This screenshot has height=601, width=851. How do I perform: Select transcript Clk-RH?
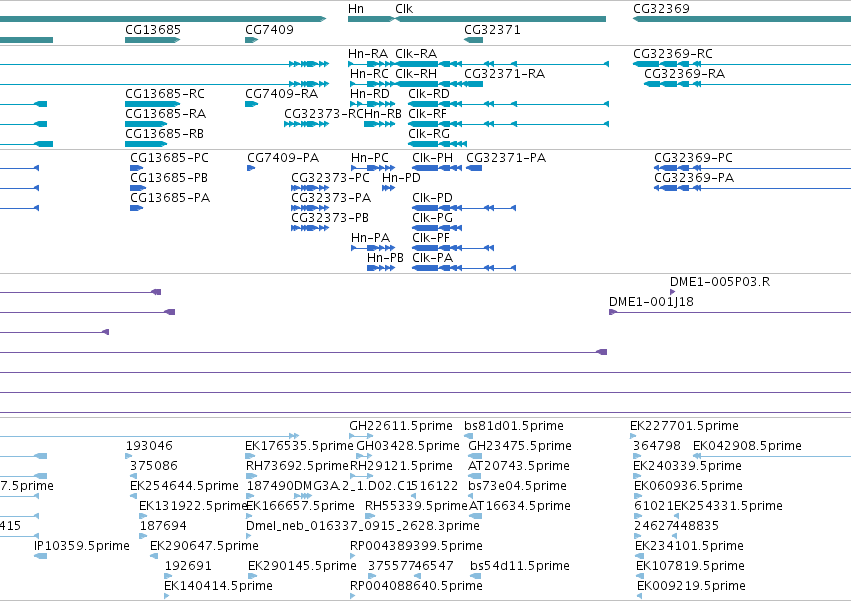429,84
